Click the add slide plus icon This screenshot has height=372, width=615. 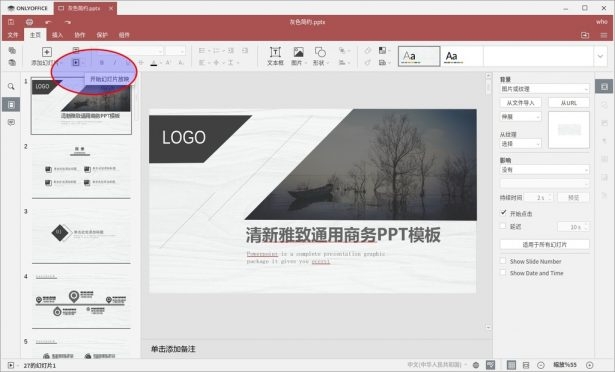pyautogui.click(x=47, y=52)
